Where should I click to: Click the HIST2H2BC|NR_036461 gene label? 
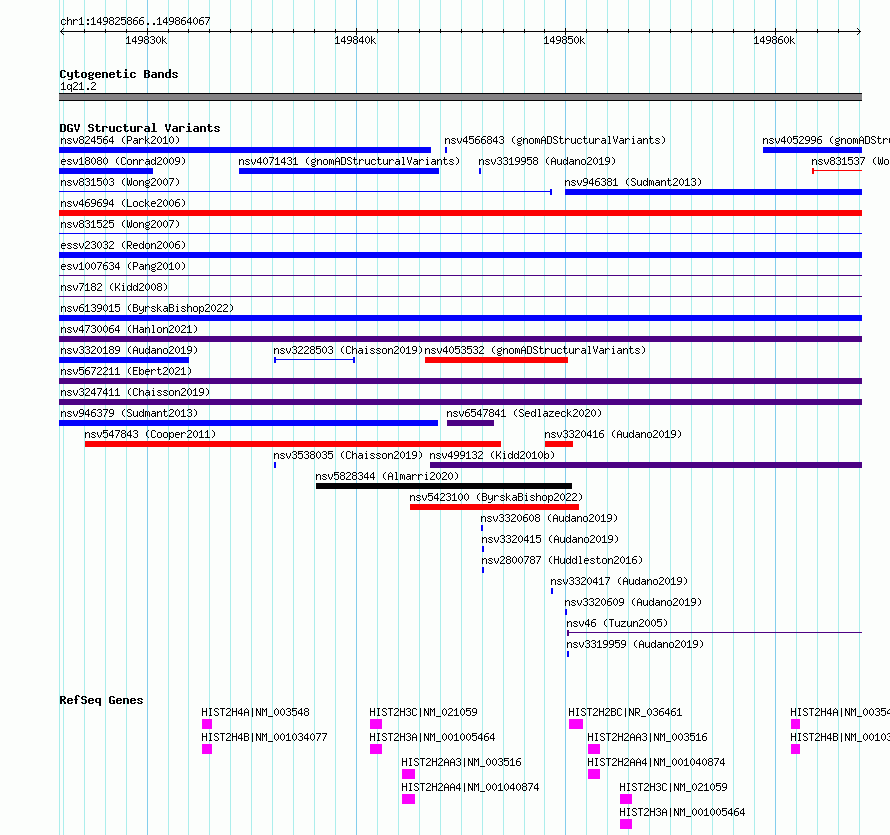[625, 712]
